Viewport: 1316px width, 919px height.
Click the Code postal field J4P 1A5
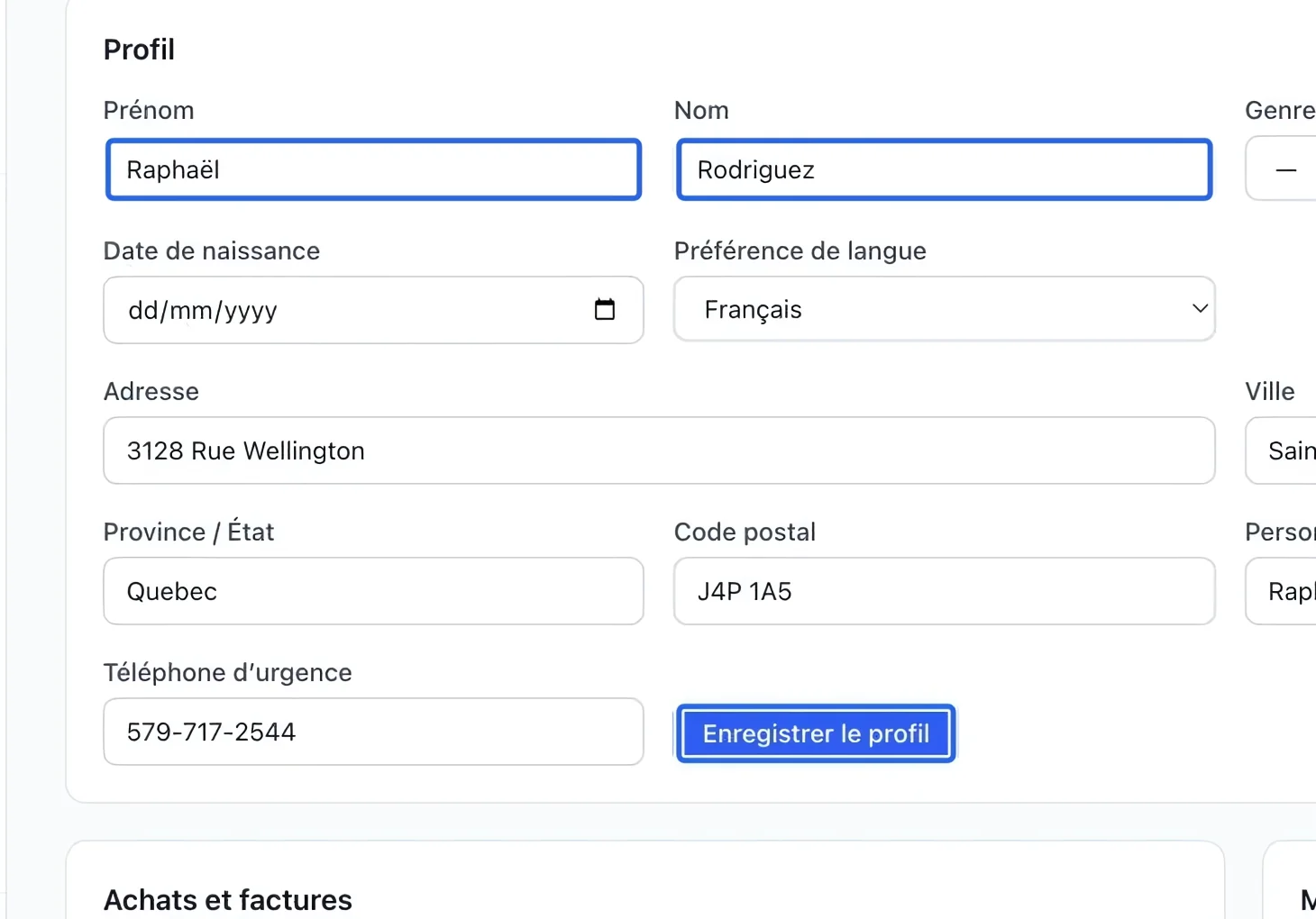click(x=944, y=591)
